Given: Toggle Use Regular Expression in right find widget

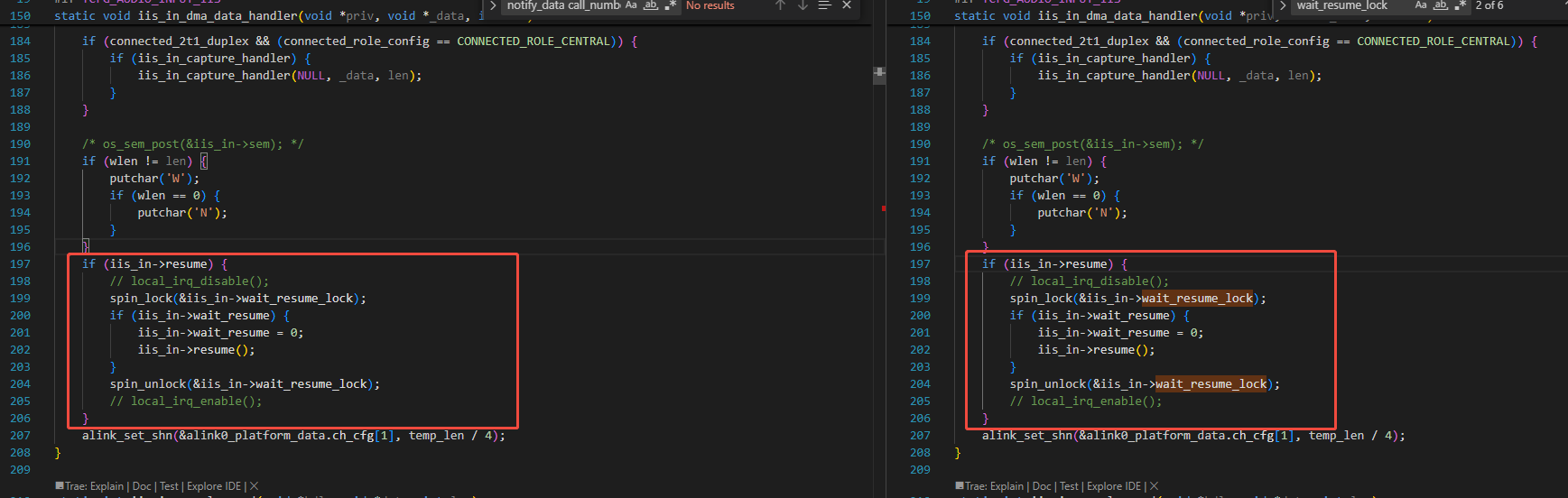Looking at the screenshot, I should click(1460, 5).
